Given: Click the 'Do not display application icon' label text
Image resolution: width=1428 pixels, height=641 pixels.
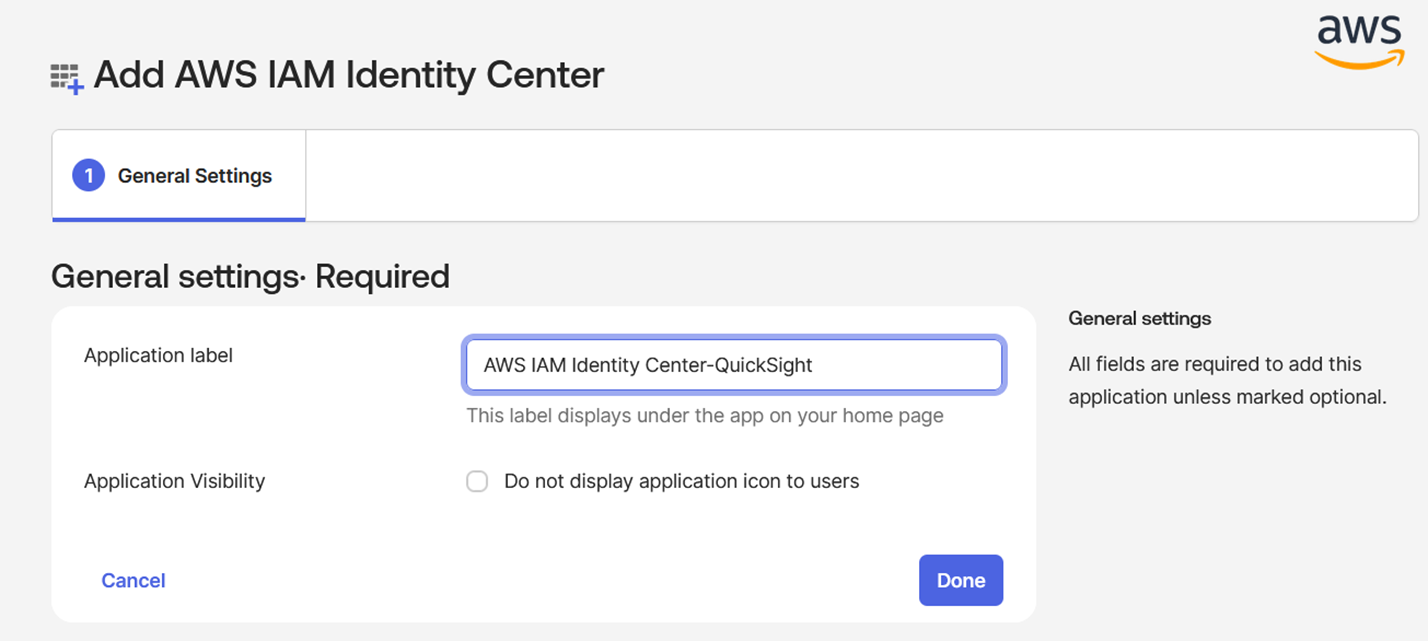Looking at the screenshot, I should (x=681, y=481).
